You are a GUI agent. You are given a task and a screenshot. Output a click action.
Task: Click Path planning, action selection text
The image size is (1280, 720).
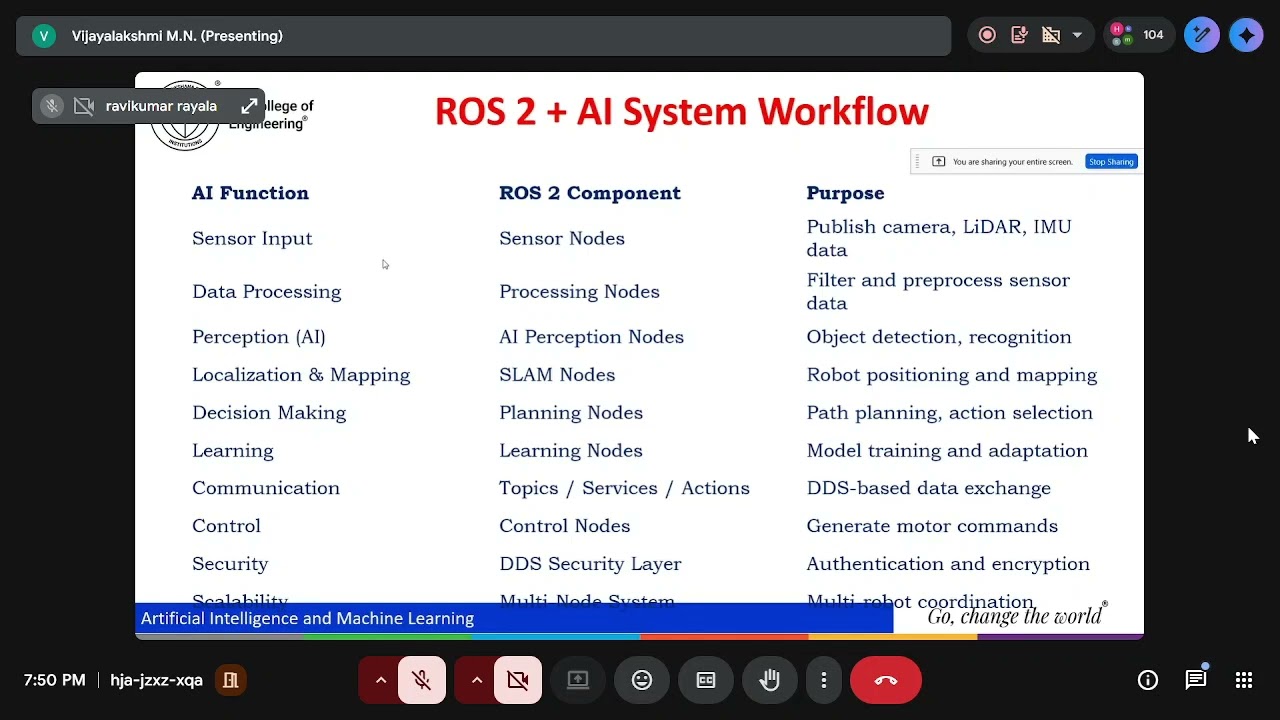pyautogui.click(x=950, y=413)
